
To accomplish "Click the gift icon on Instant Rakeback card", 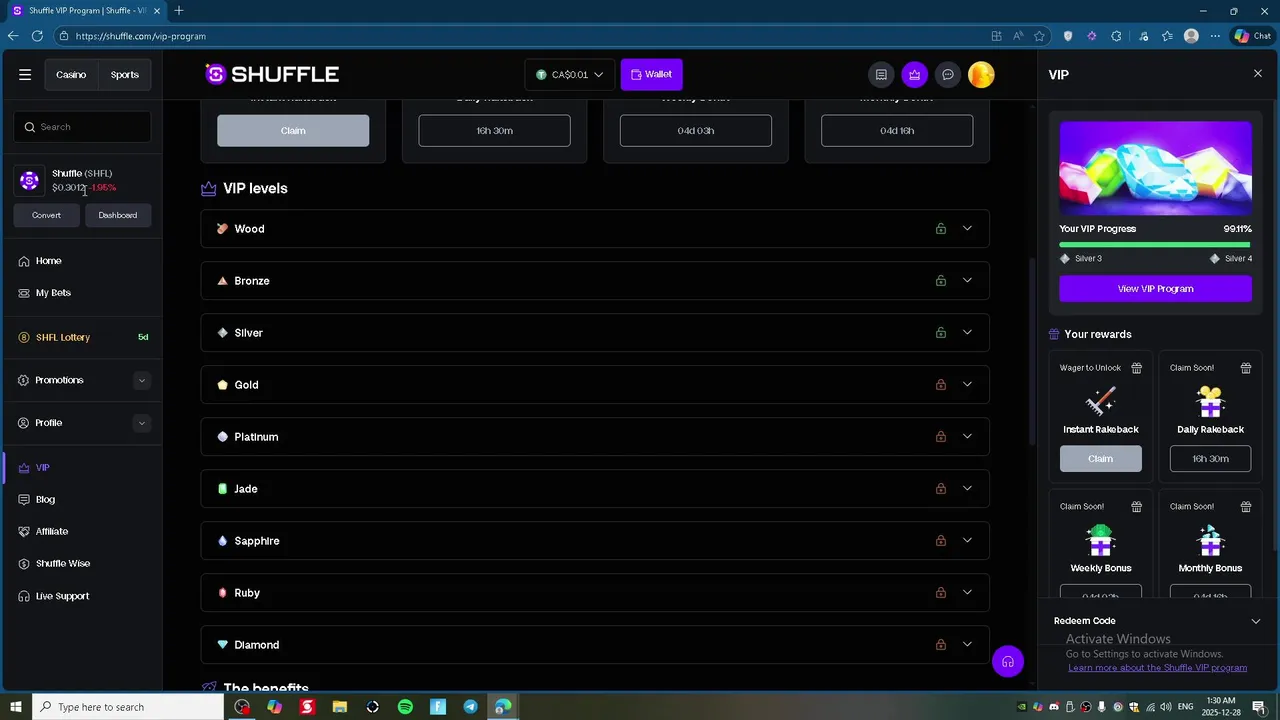I will pyautogui.click(x=1136, y=368).
